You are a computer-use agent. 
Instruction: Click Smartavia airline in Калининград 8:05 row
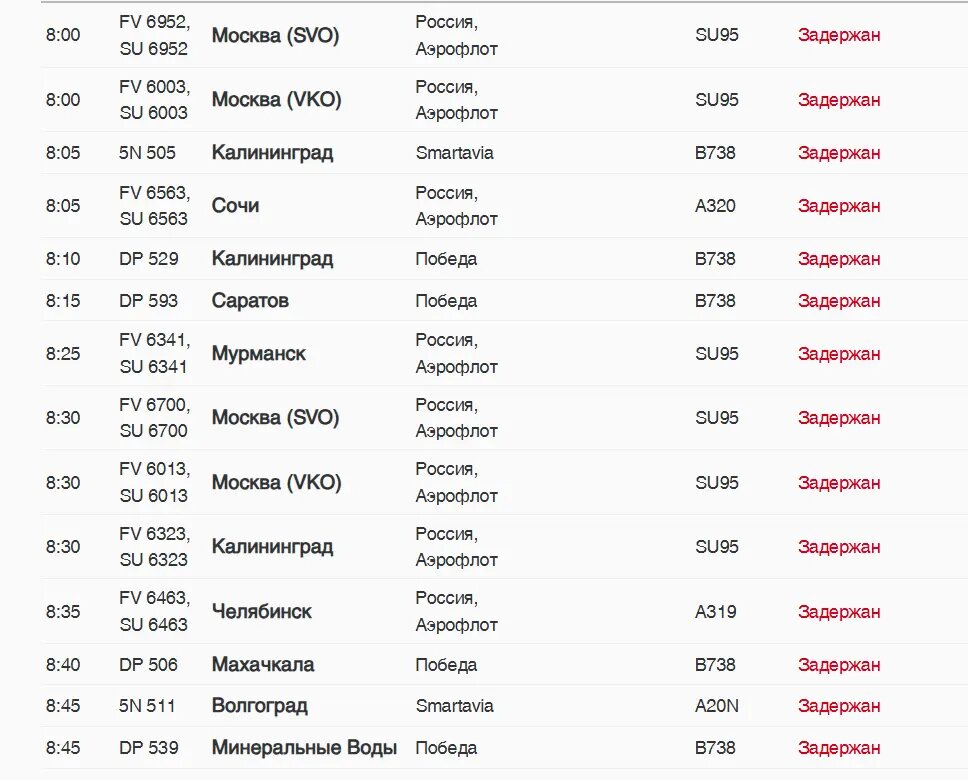(x=454, y=153)
